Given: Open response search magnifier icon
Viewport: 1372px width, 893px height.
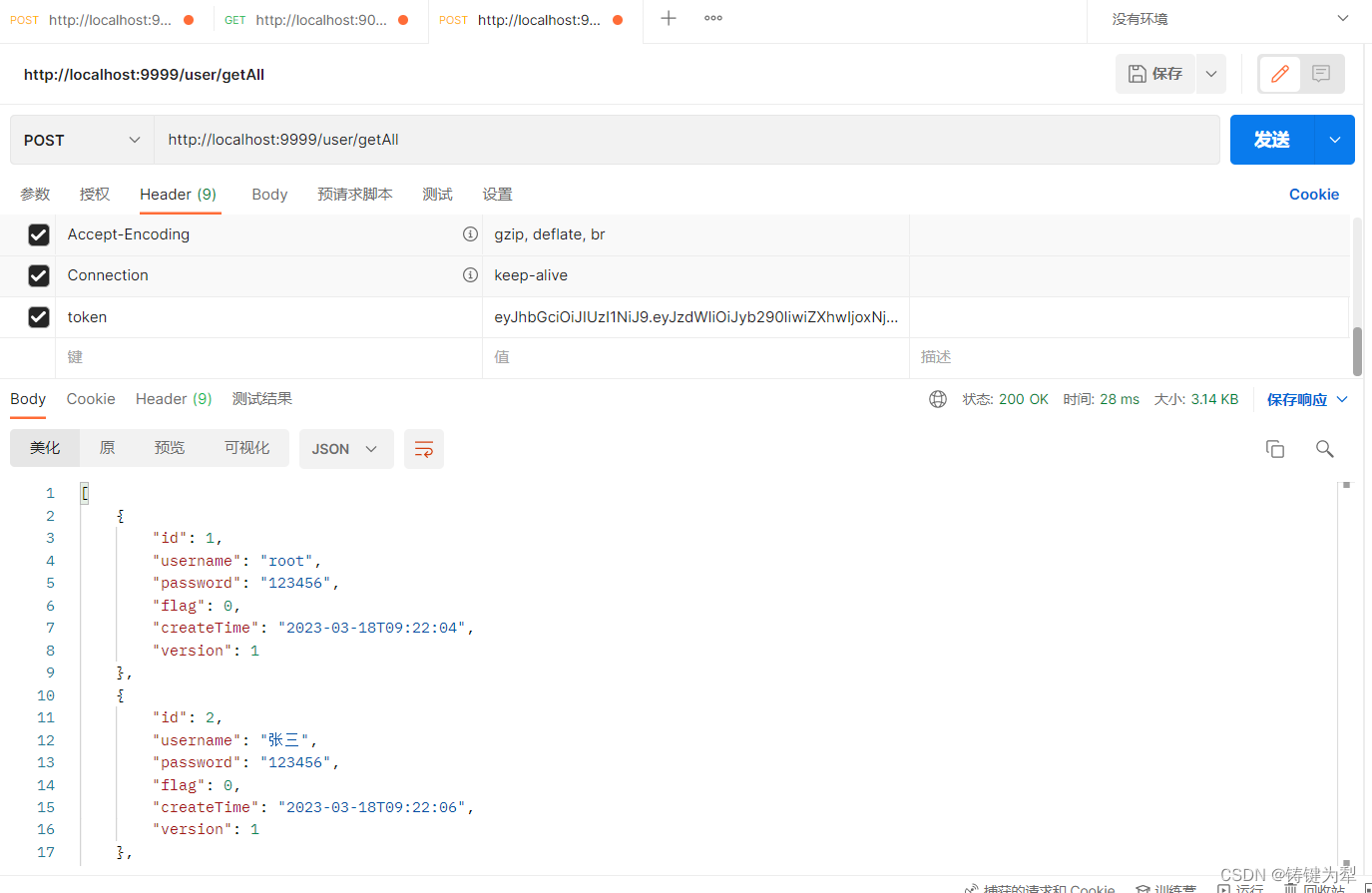Looking at the screenshot, I should 1324,449.
